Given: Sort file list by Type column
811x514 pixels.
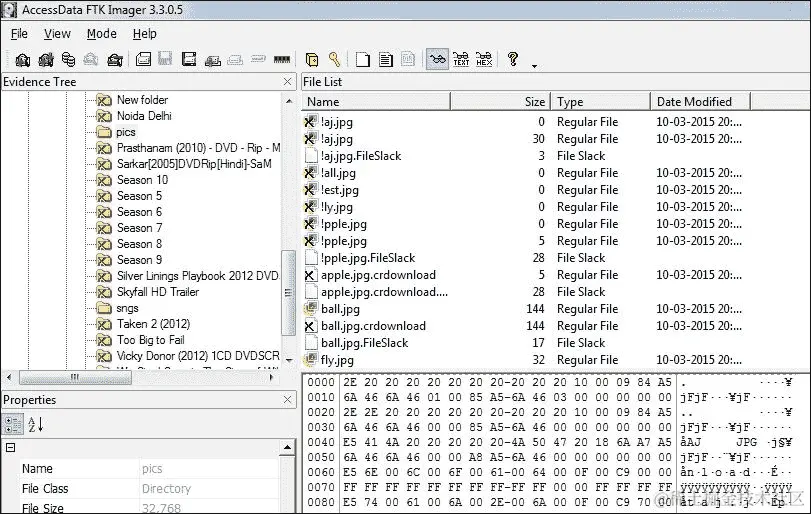Looking at the screenshot, I should tap(600, 102).
